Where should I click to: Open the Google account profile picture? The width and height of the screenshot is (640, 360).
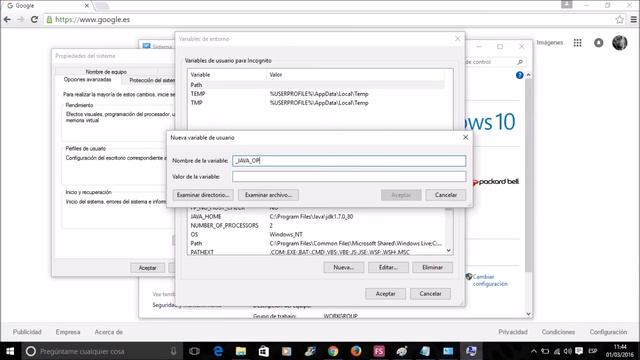pos(620,42)
